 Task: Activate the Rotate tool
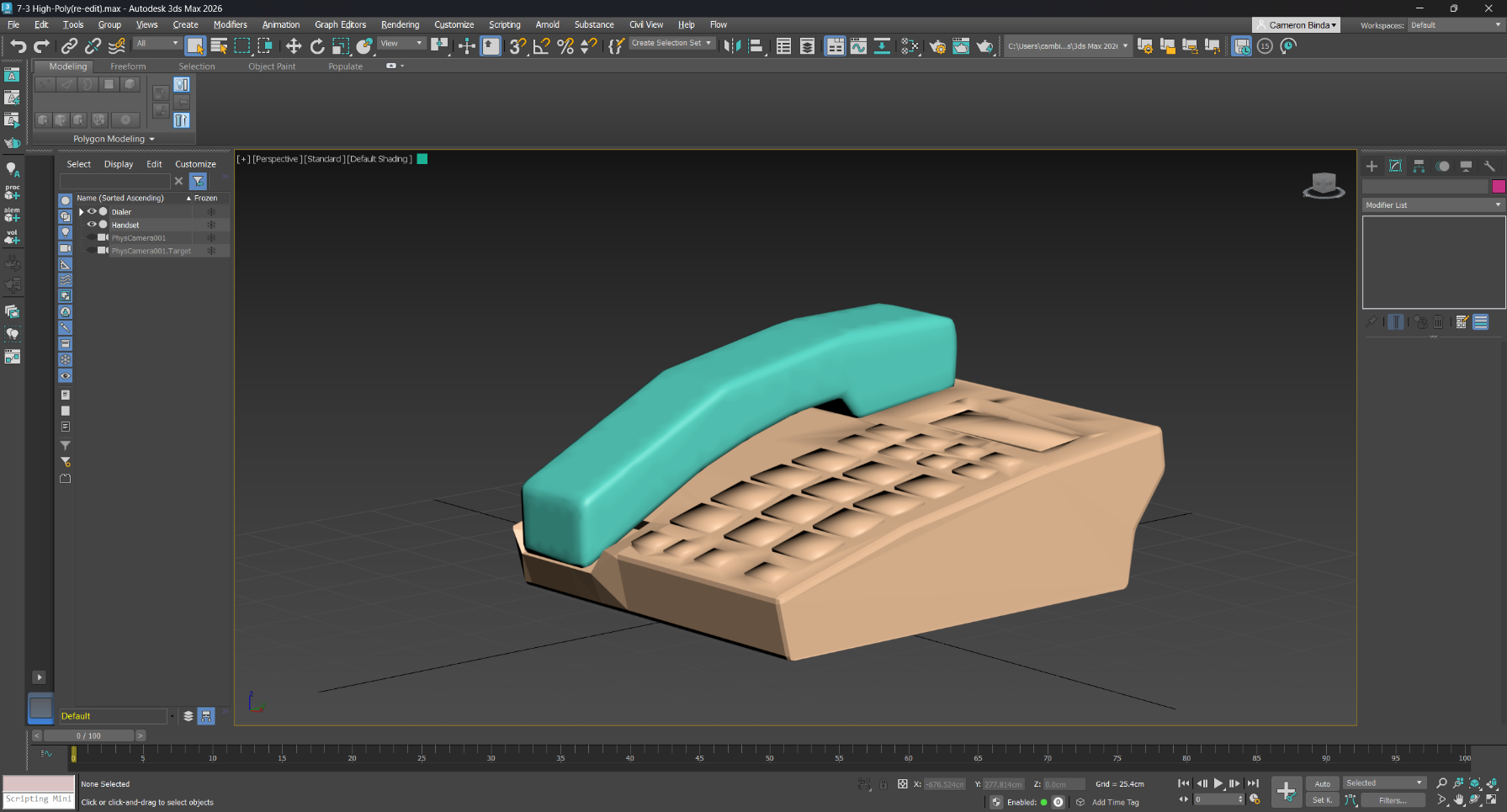[317, 46]
